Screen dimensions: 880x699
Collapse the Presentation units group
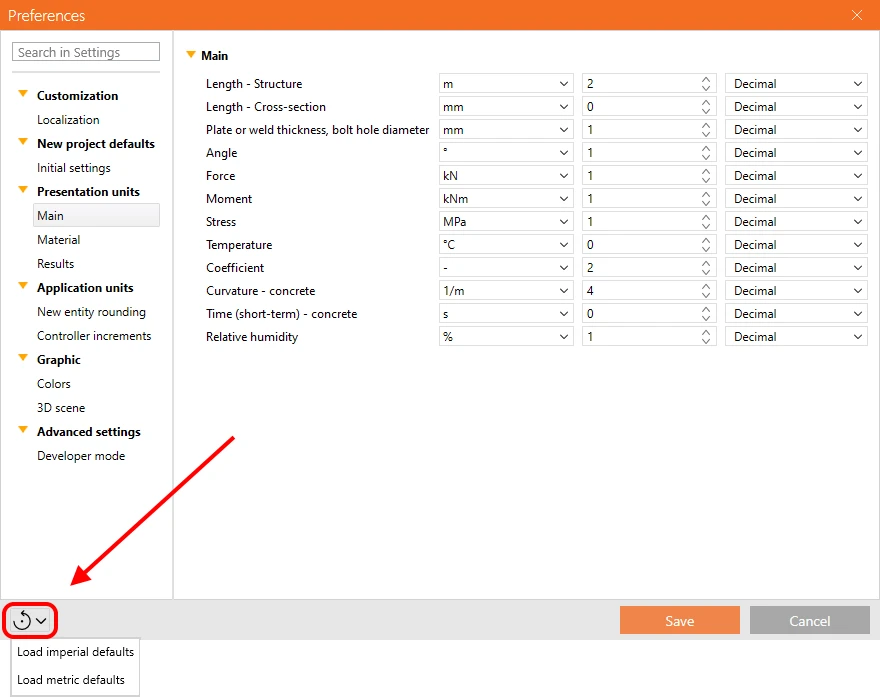(23, 190)
